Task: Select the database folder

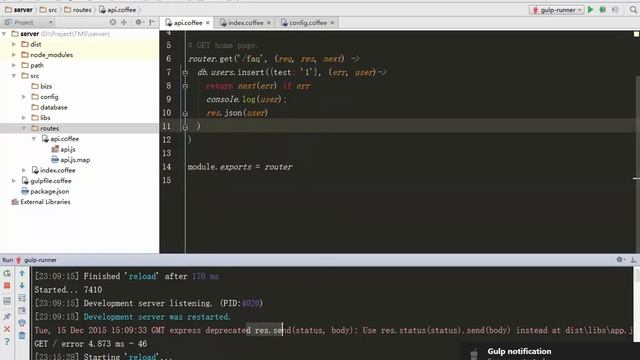Action: coord(49,107)
